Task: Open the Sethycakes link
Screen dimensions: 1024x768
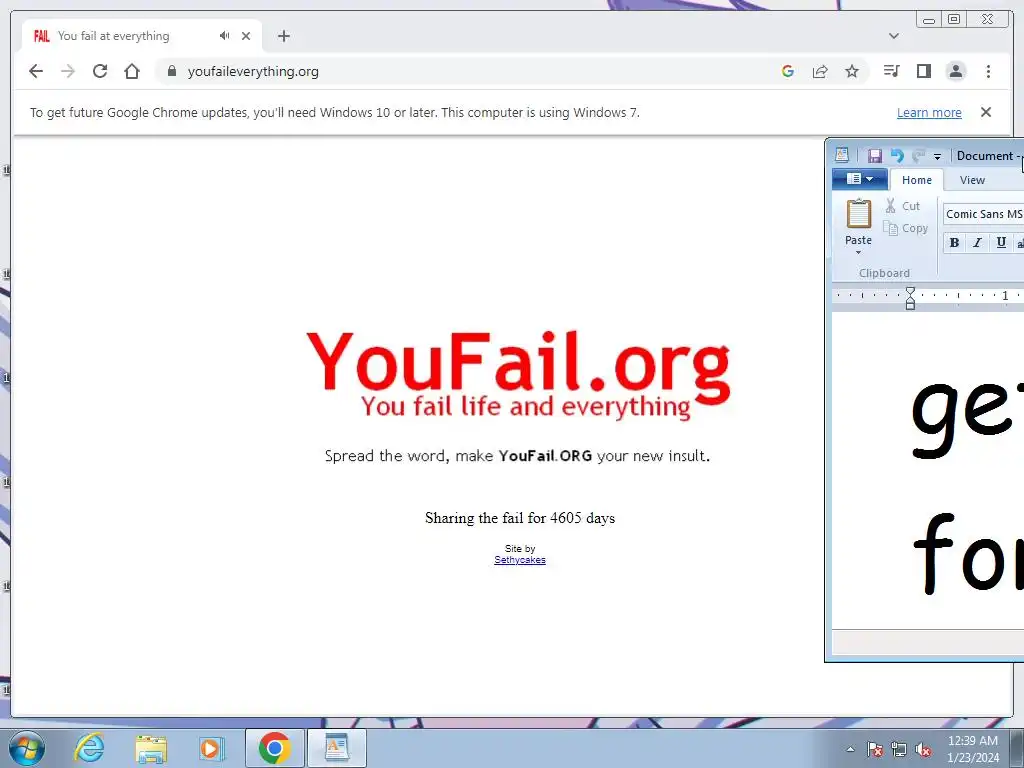Action: click(x=520, y=560)
